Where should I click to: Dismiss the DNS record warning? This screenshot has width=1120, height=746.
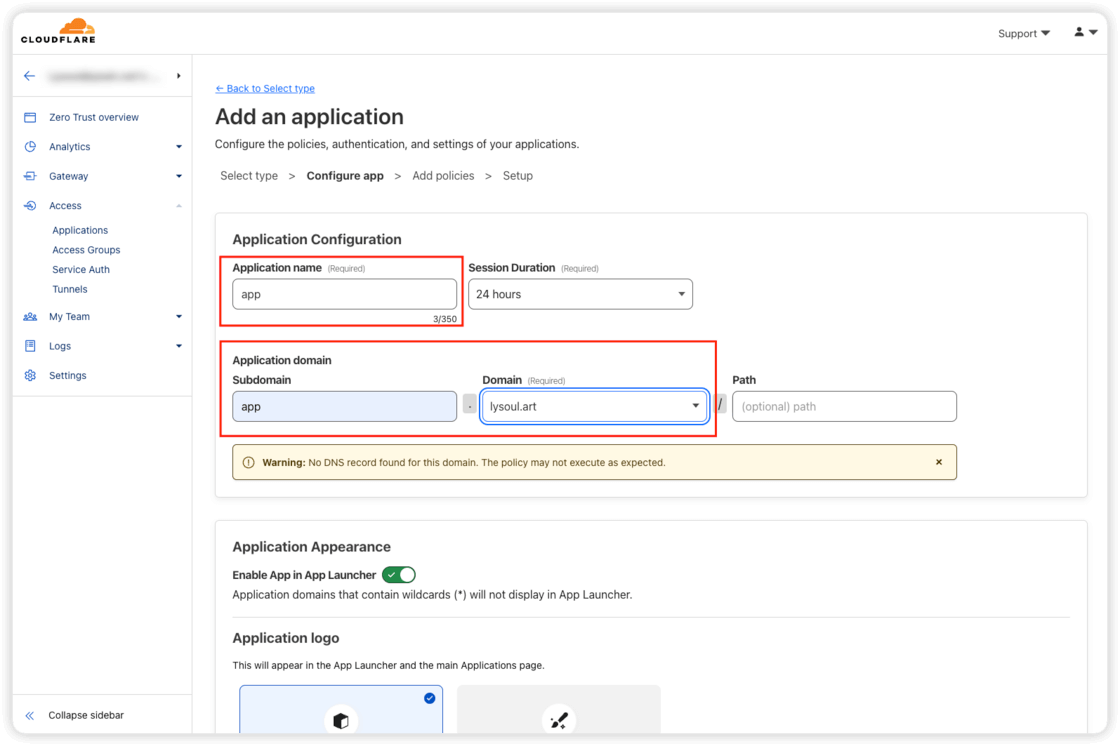pyautogui.click(x=938, y=462)
